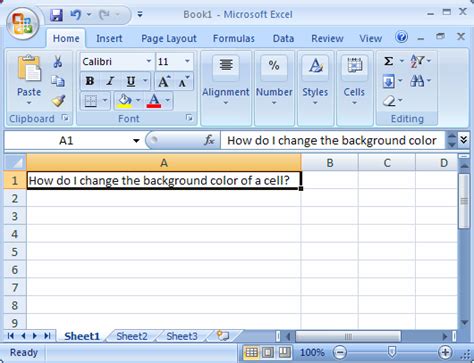Click the AutoSum sigma icon

[388, 61]
